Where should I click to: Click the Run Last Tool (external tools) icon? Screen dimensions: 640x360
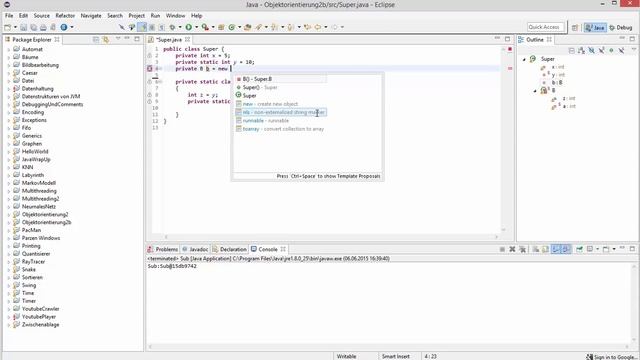[205, 27]
